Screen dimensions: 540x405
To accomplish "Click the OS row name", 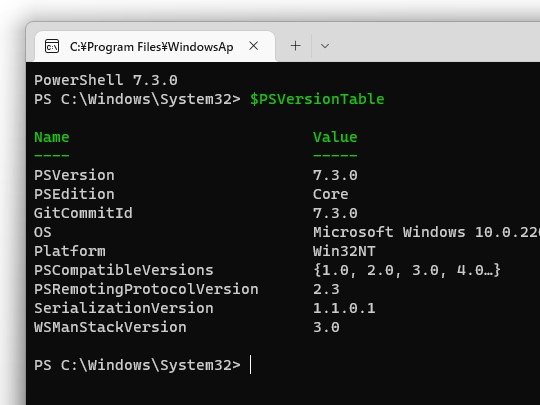I will [43, 232].
